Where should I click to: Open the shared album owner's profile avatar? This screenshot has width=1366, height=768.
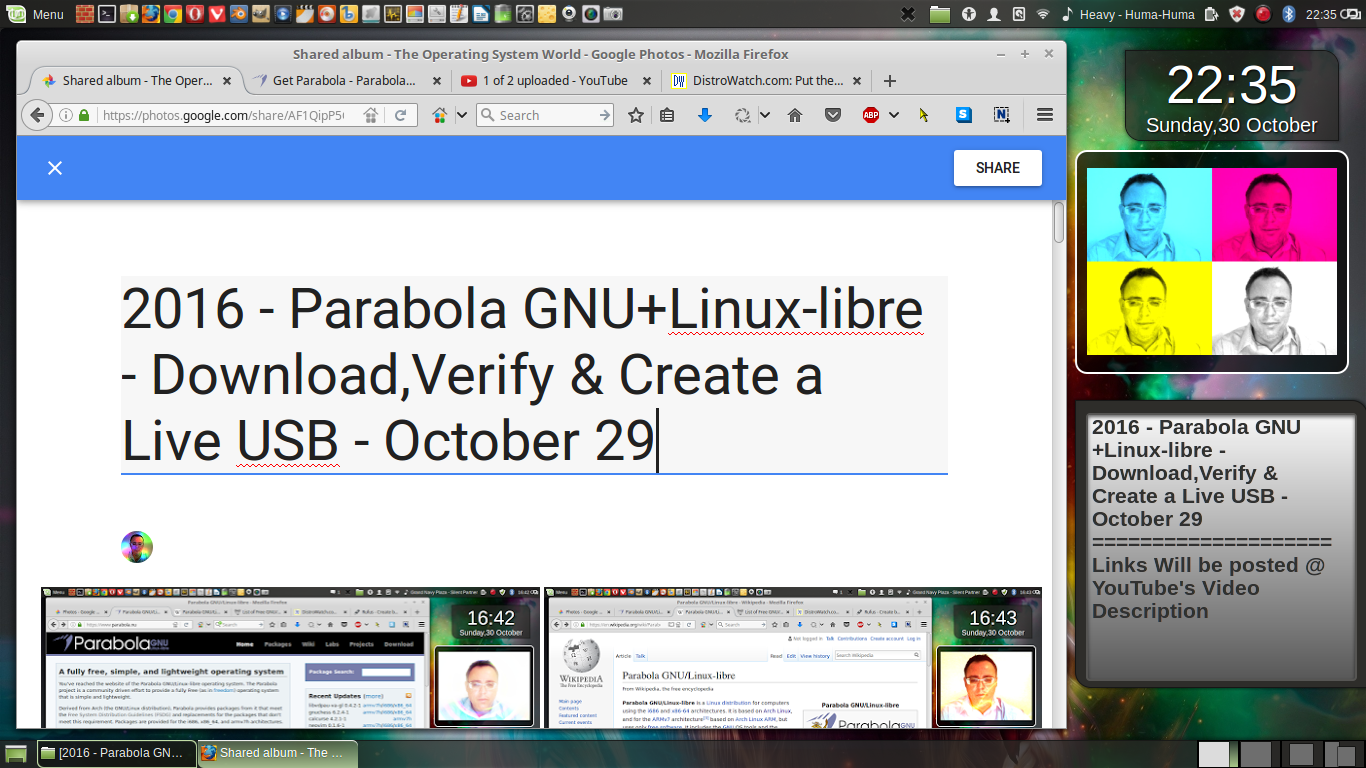click(x=136, y=547)
